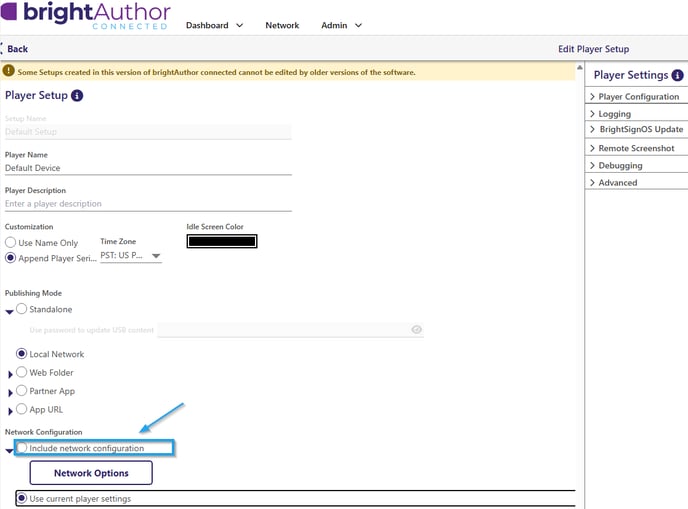
Task: Toggle password visibility eye icon
Action: click(416, 330)
